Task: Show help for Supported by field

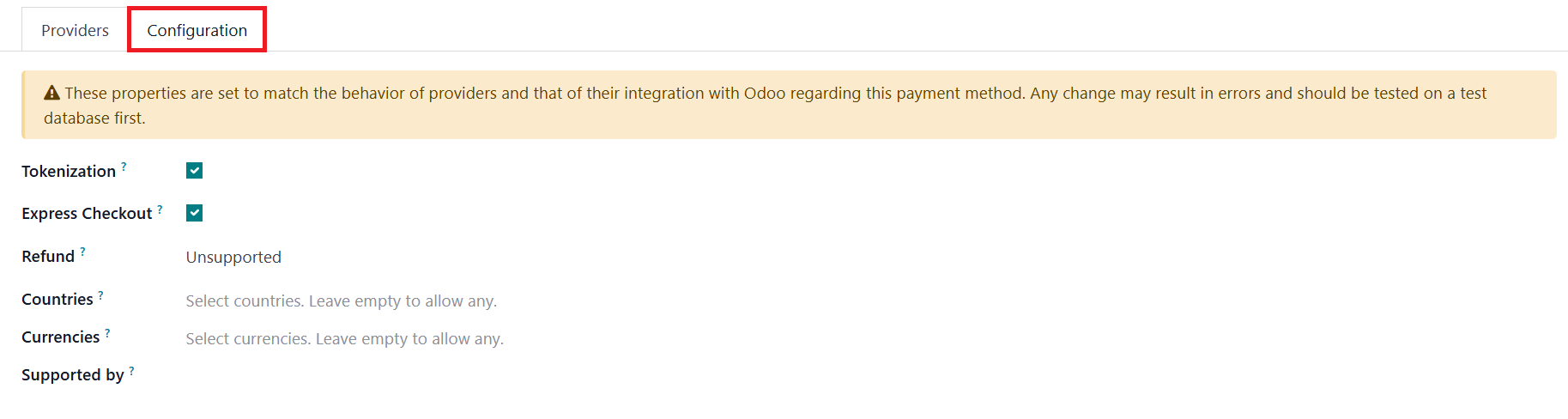Action: [x=131, y=370]
